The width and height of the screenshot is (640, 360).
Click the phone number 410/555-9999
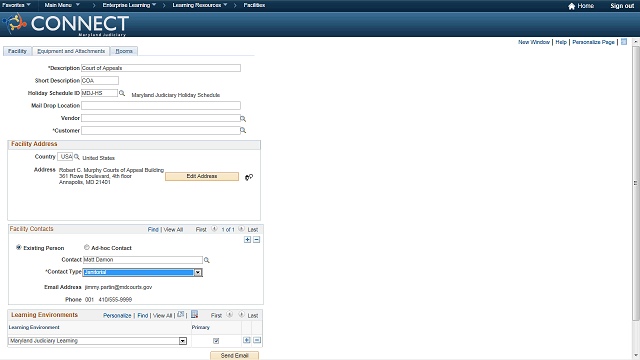click(115, 300)
